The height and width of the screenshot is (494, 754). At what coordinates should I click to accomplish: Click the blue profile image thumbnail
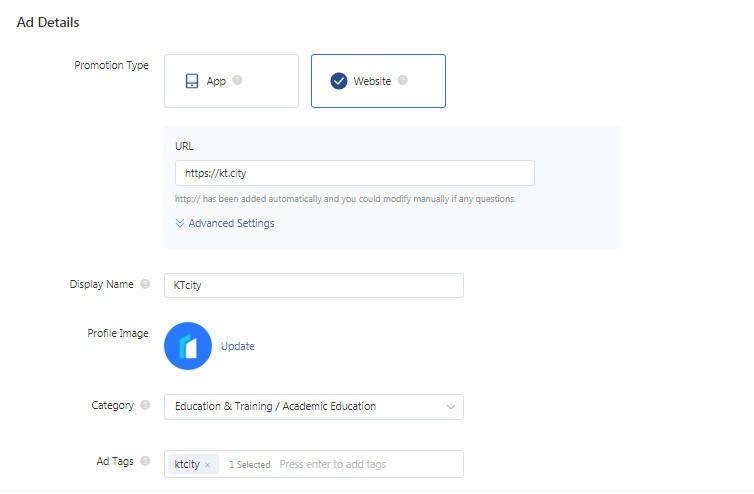point(188,346)
